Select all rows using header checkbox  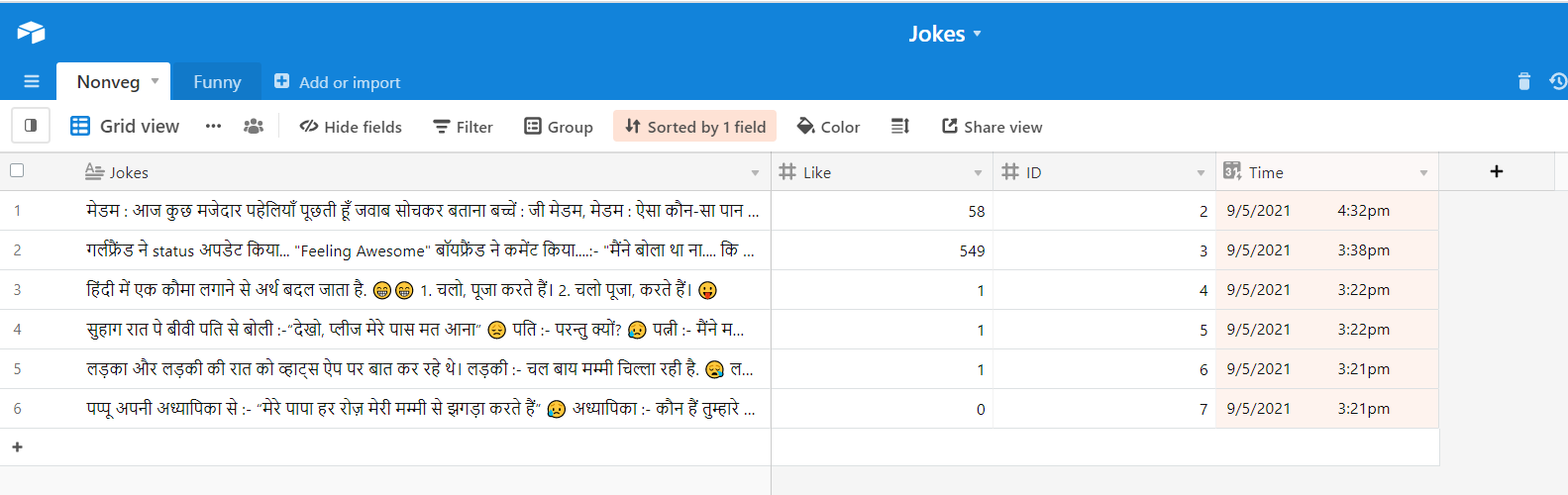(x=17, y=170)
